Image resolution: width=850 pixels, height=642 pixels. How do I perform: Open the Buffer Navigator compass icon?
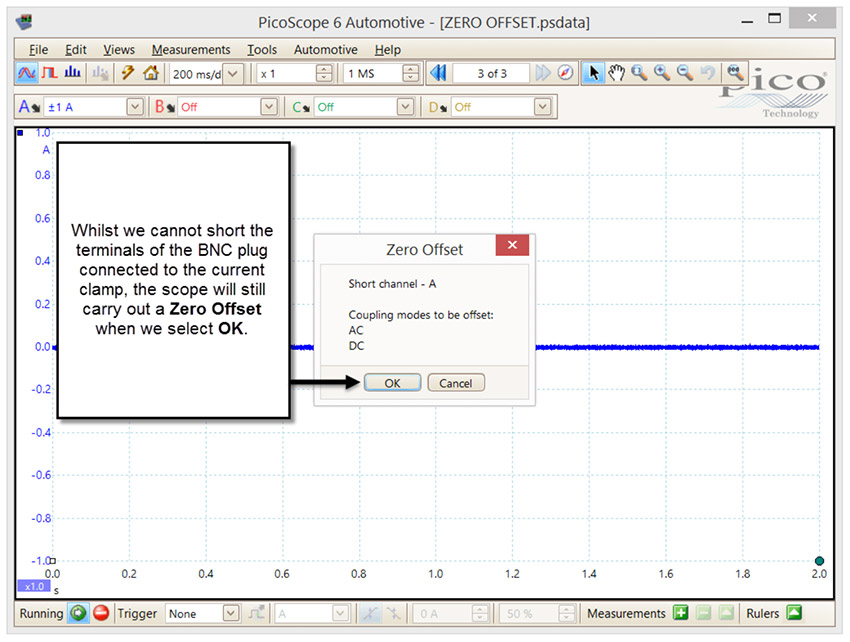[x=565, y=73]
